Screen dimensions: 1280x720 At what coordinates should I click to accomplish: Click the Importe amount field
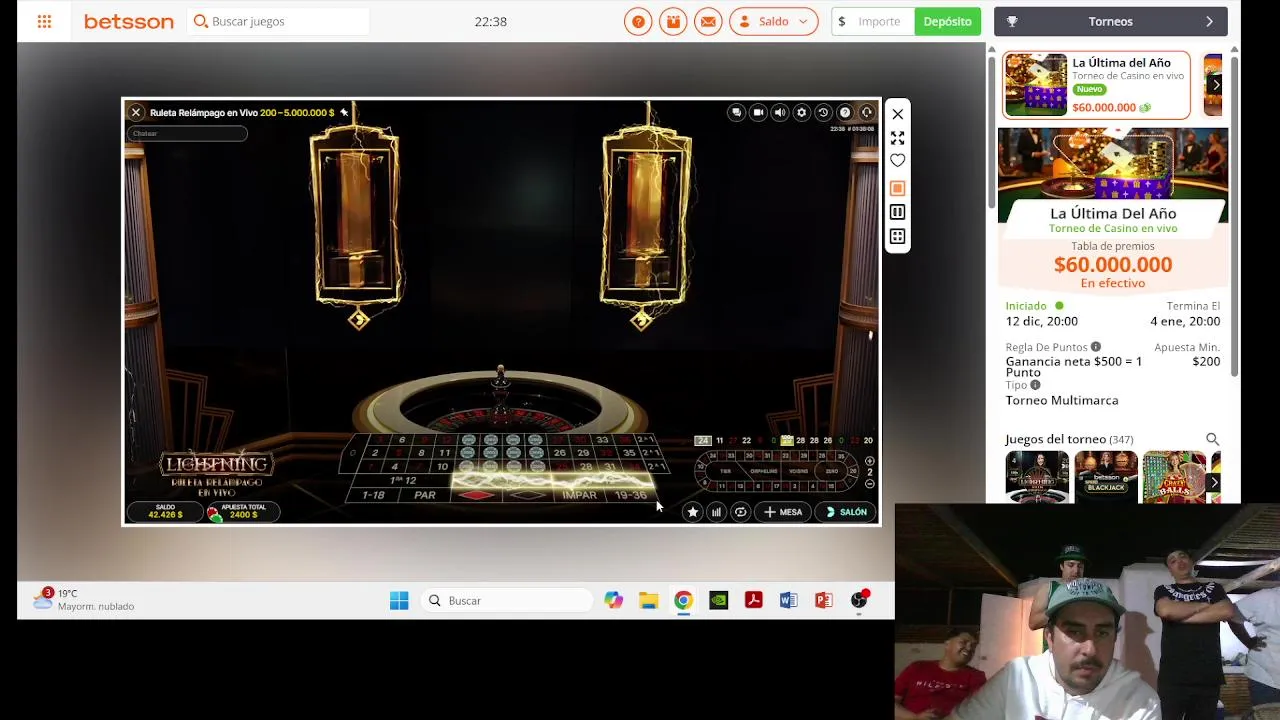[873, 21]
